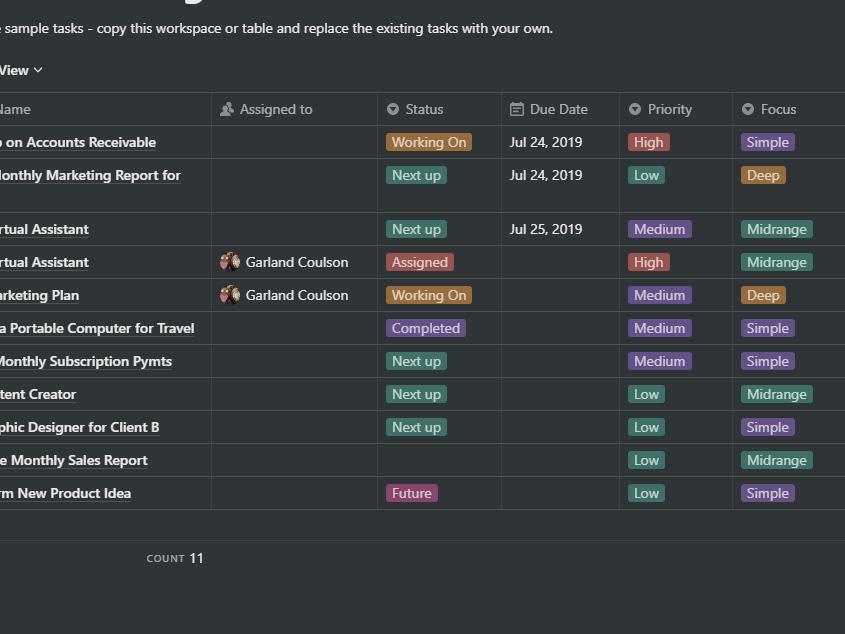The width and height of the screenshot is (845, 634).
Task: Click the Status column select icon
Action: [393, 109]
